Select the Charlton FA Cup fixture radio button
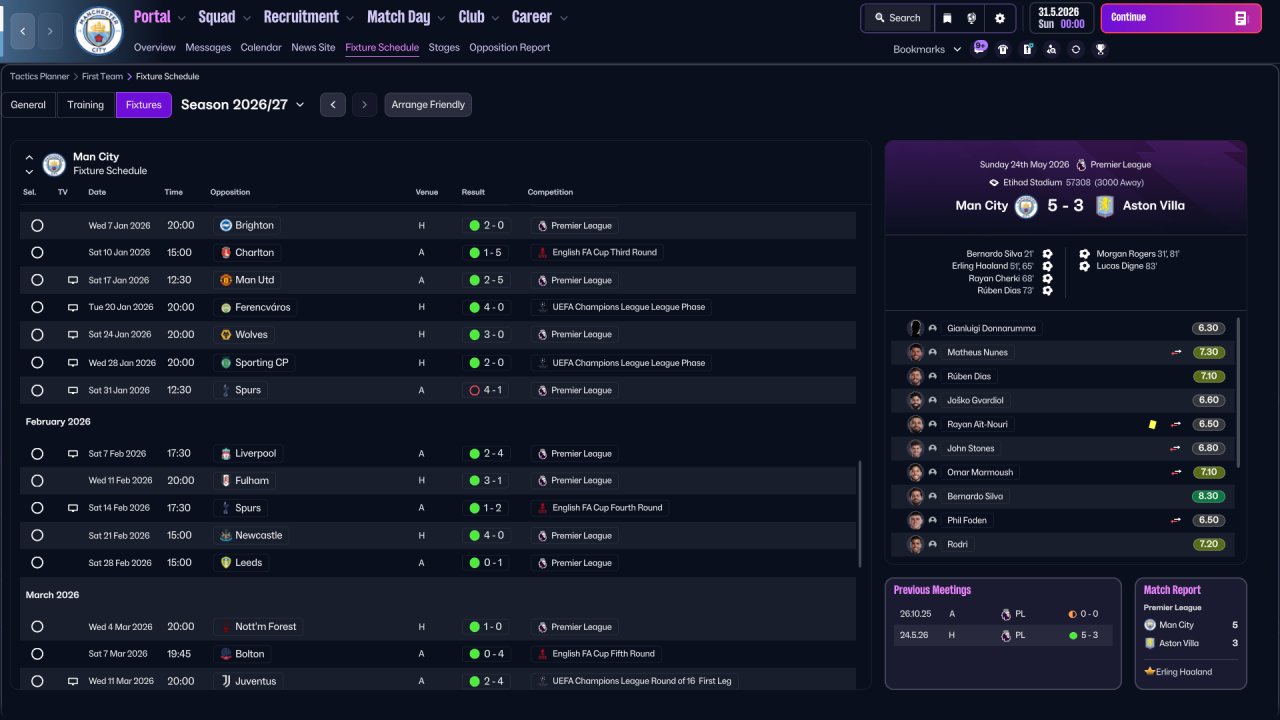Screen dimensions: 1280x720 37,253
